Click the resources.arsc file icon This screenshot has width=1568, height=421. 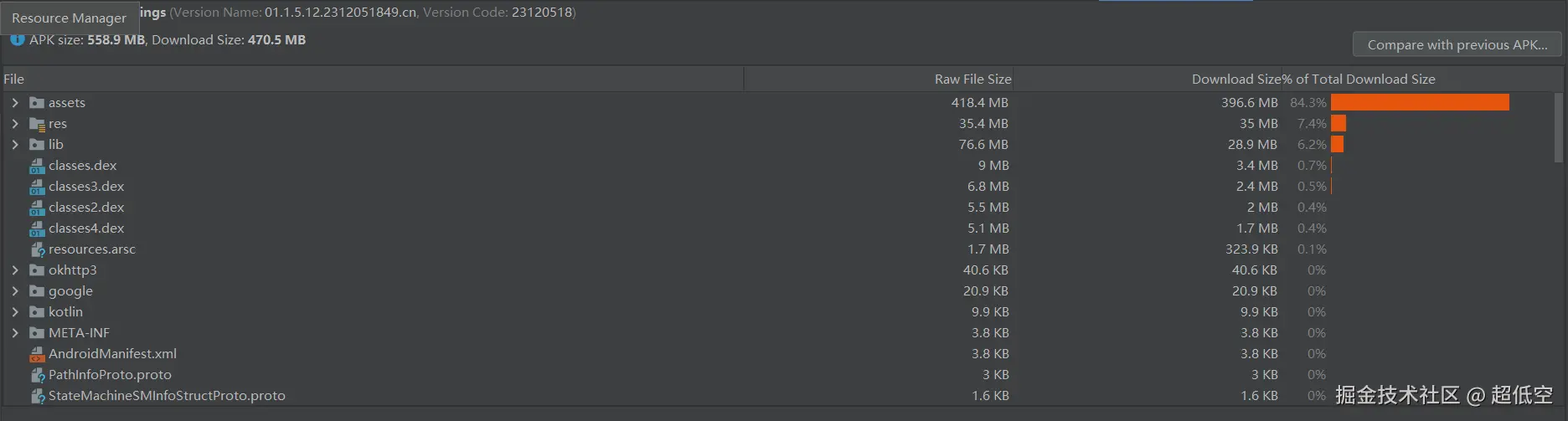coord(37,249)
